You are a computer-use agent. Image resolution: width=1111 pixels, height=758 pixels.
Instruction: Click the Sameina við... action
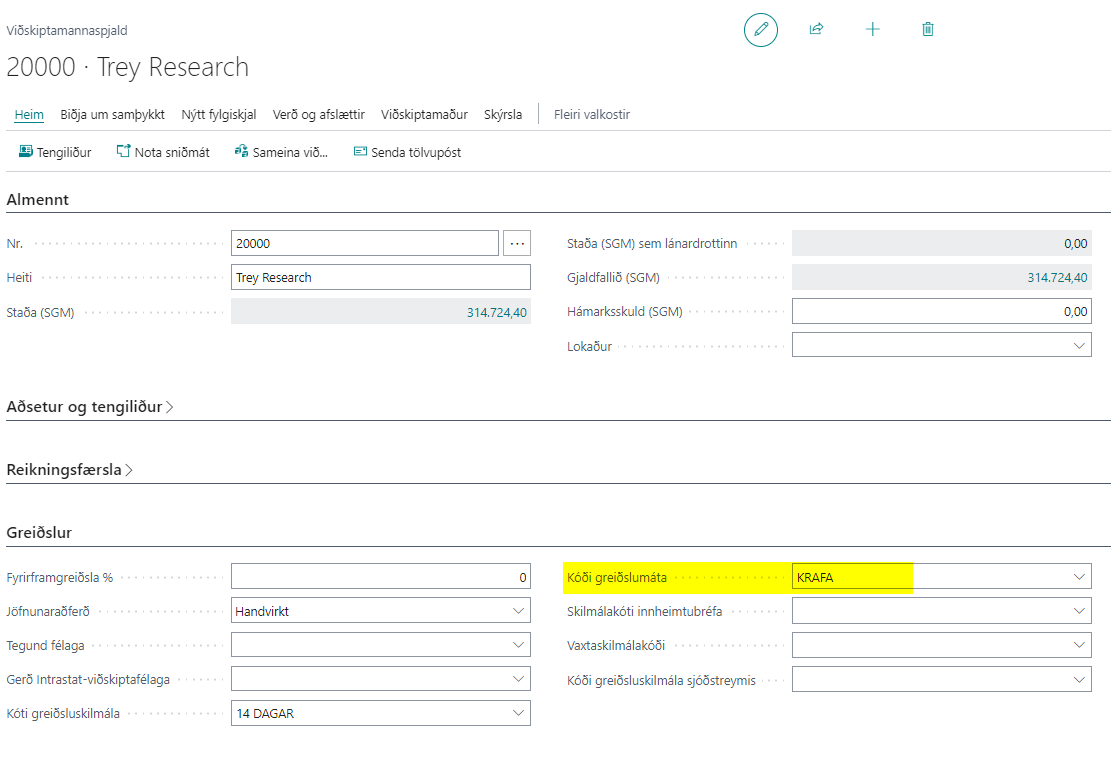click(281, 152)
